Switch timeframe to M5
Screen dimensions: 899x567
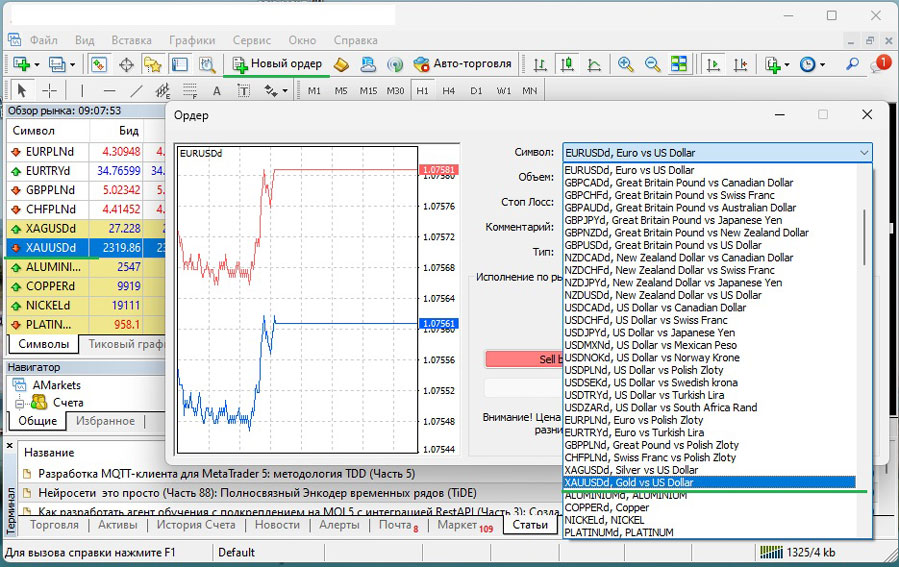point(341,91)
